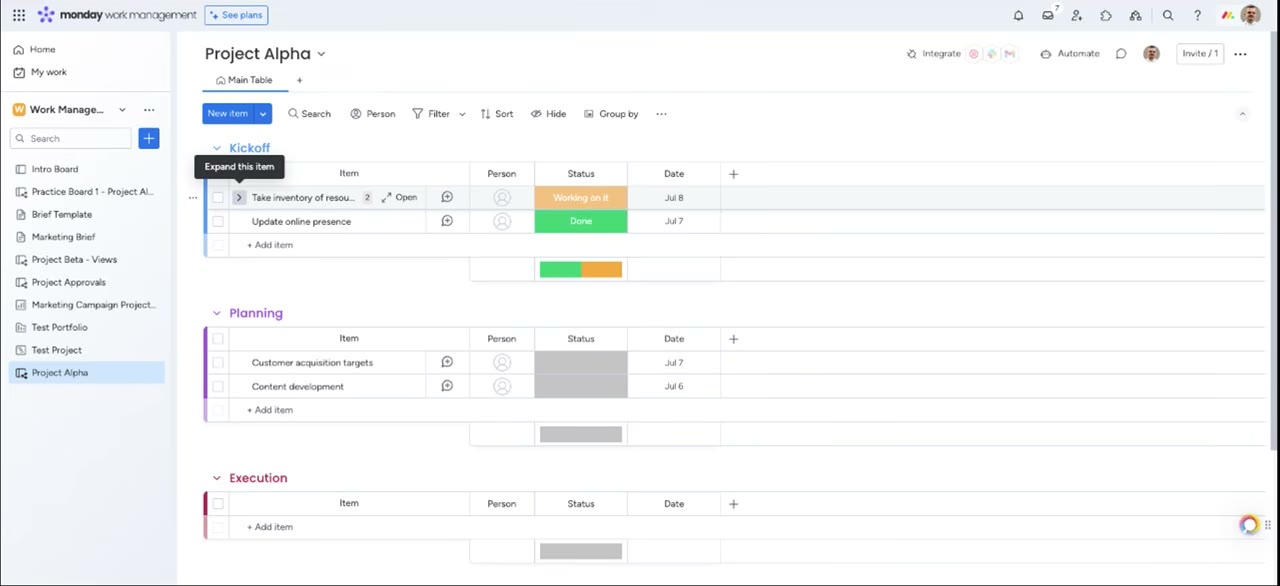
Task: Select all items in the Planning group checkbox
Action: pyautogui.click(x=218, y=339)
